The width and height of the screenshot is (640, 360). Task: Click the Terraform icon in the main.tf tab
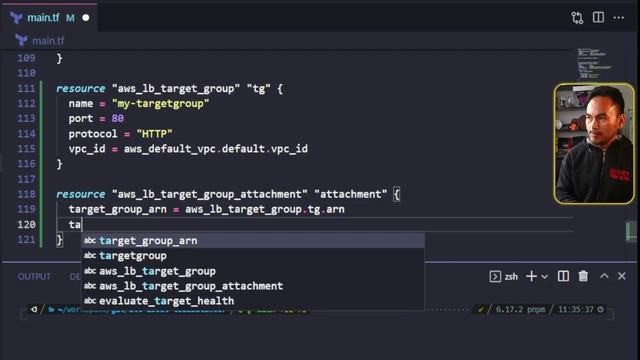pos(16,18)
